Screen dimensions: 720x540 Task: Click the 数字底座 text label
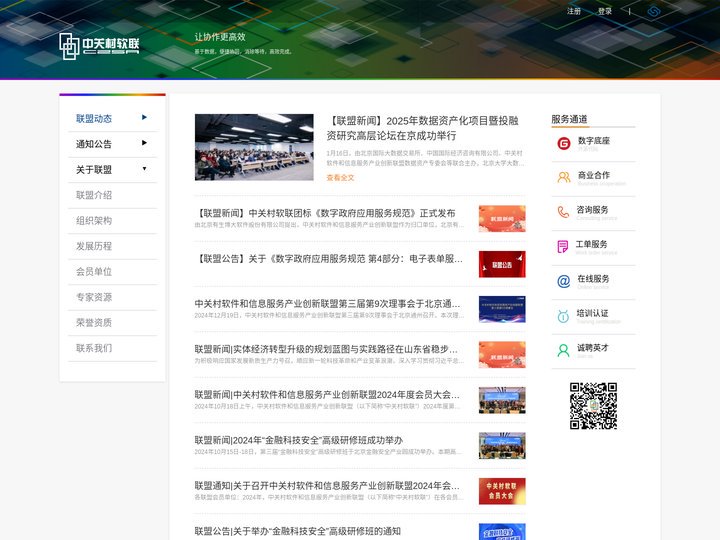tap(594, 141)
